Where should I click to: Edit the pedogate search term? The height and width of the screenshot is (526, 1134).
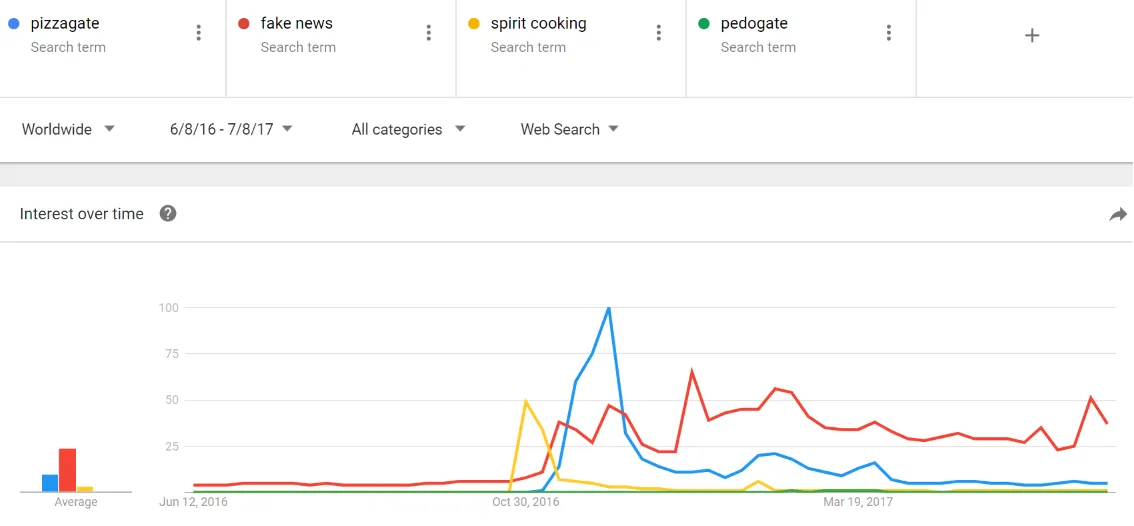(x=754, y=24)
